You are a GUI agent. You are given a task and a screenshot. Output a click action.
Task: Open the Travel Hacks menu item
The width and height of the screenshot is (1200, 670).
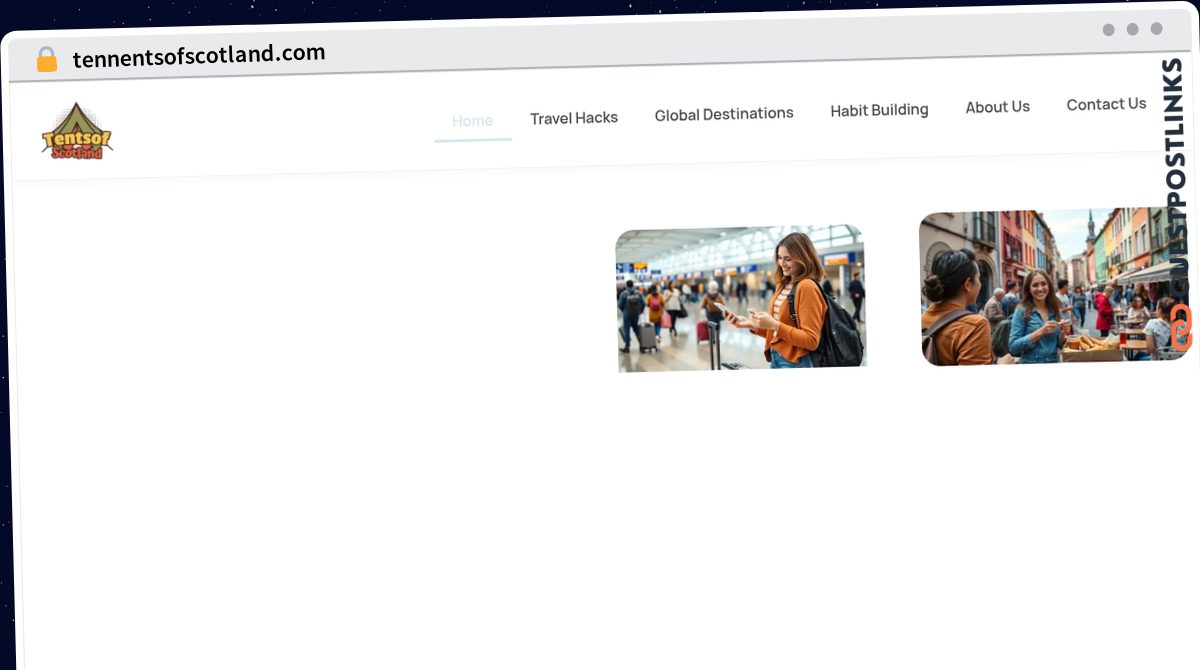tap(574, 118)
